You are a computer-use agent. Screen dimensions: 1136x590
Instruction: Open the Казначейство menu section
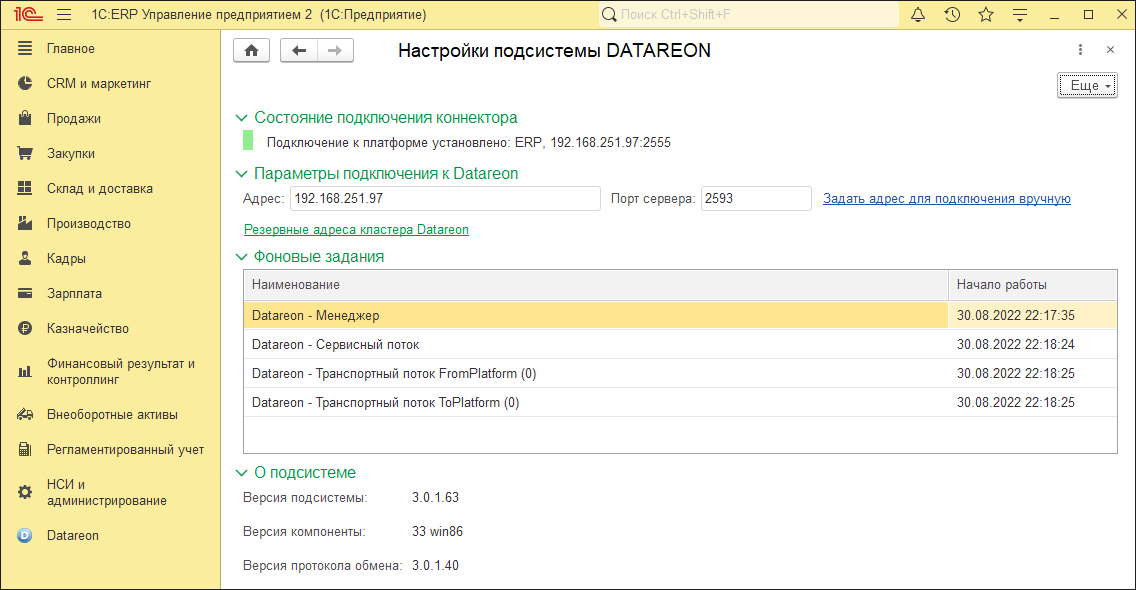[87, 329]
